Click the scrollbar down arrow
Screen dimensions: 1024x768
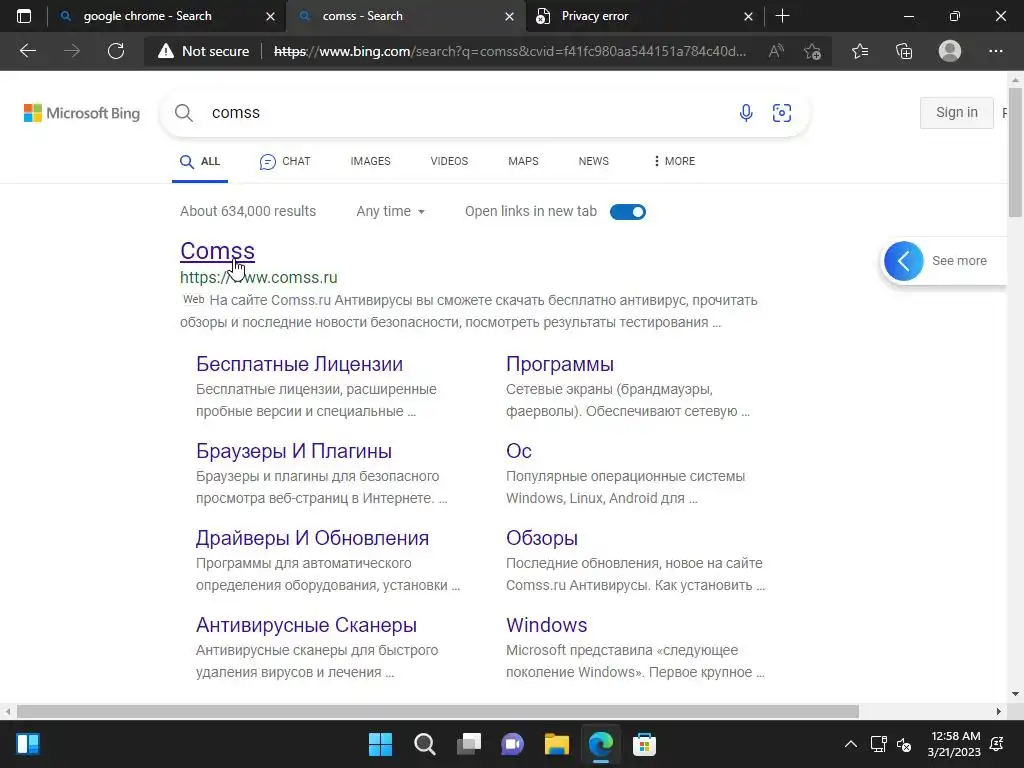pyautogui.click(x=1015, y=694)
